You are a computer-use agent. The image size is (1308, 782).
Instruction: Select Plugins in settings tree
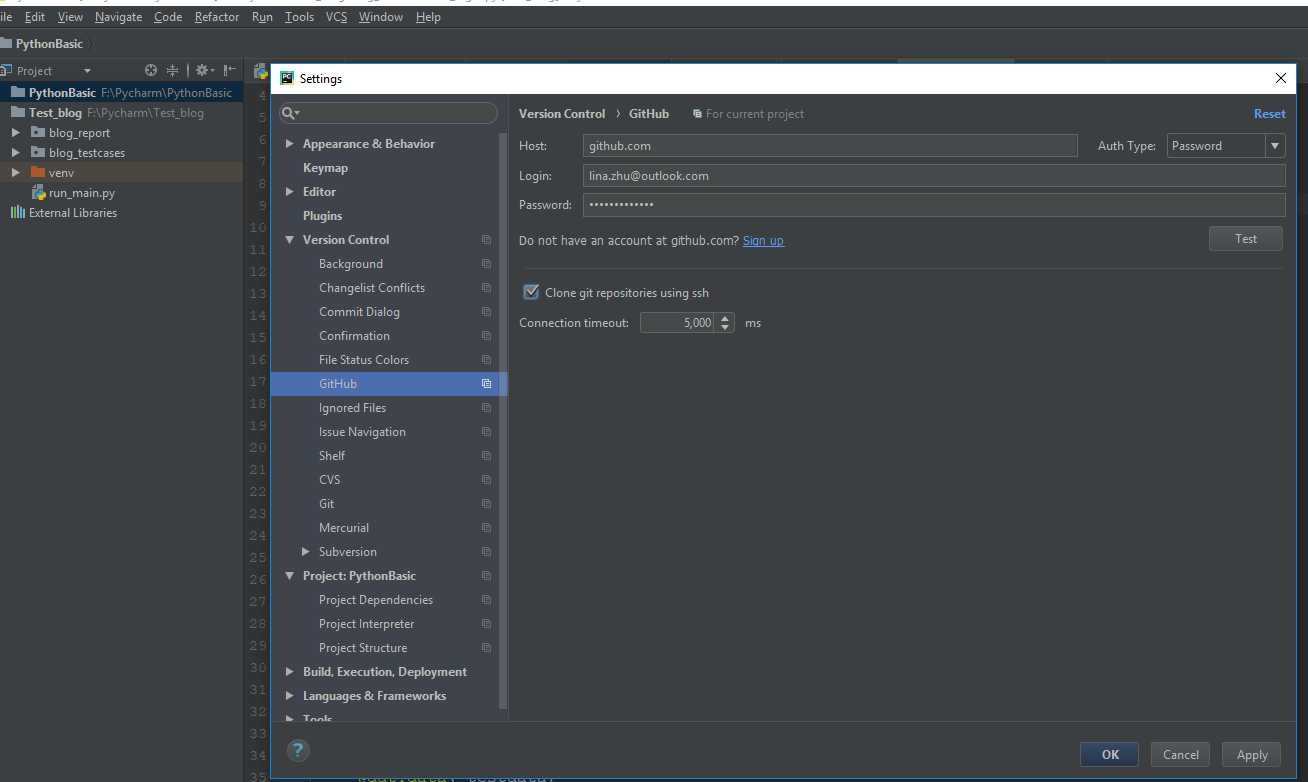click(322, 216)
